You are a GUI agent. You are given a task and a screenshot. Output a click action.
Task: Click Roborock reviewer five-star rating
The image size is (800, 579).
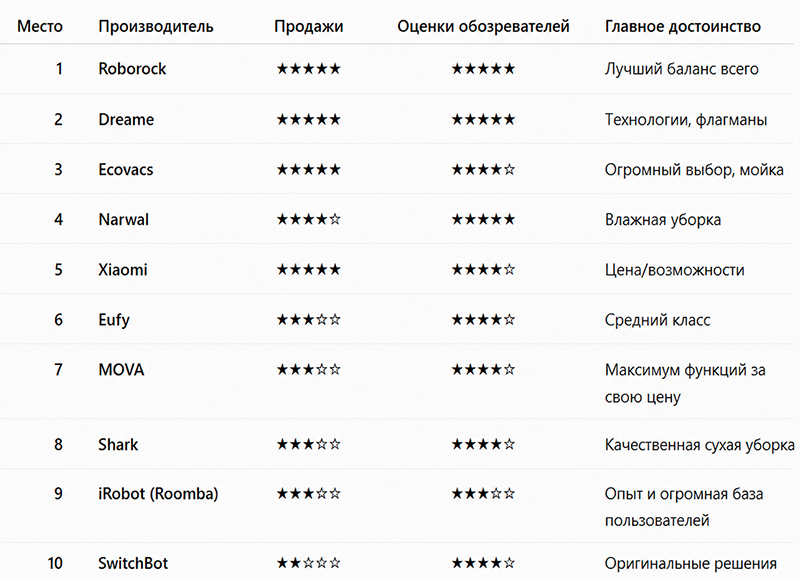point(483,69)
